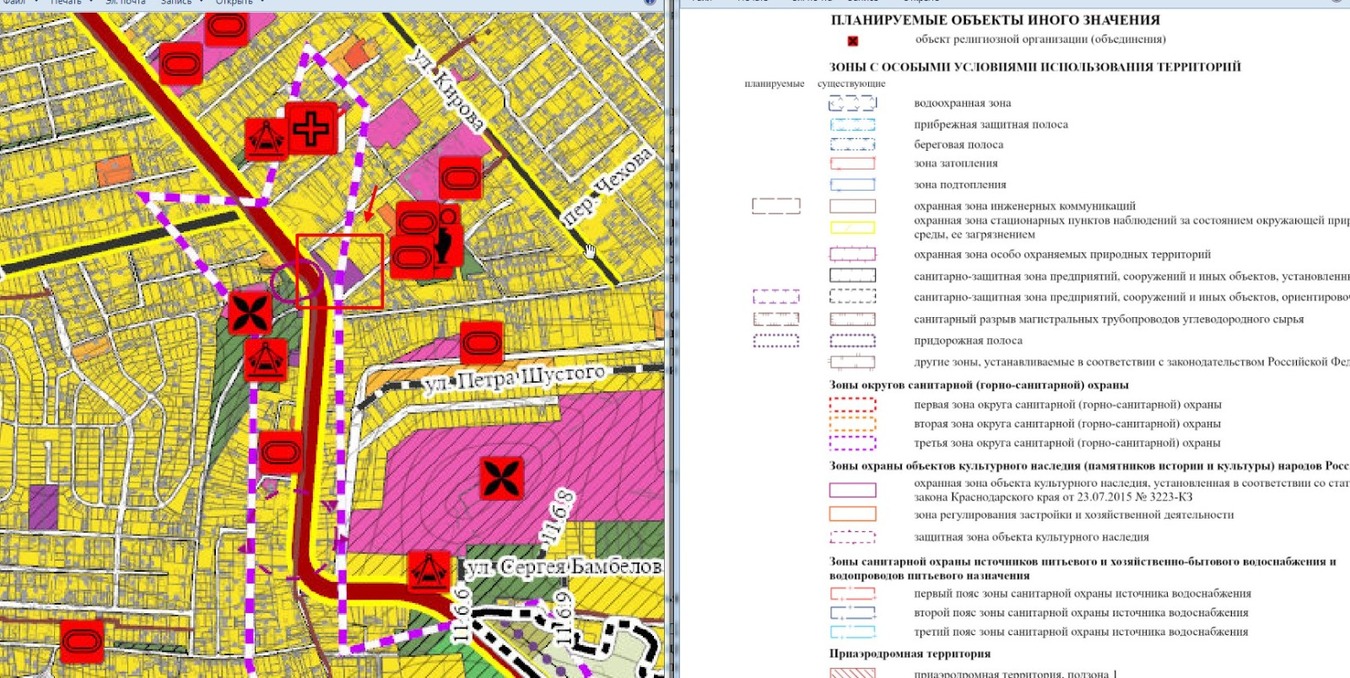Click the blue help icon in map window
The image size is (1350, 678).
click(x=649, y=2)
